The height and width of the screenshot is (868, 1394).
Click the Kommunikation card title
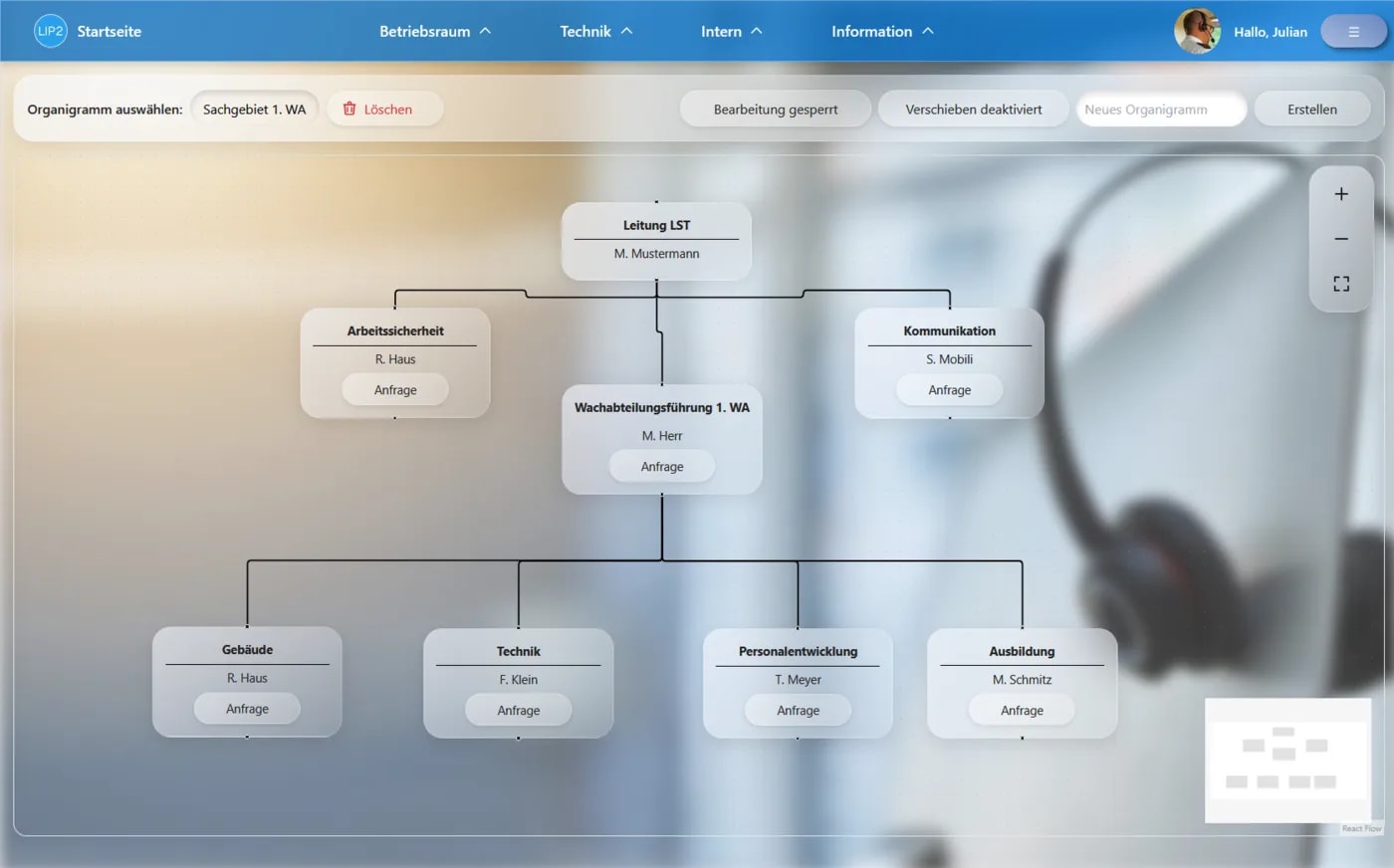click(949, 330)
